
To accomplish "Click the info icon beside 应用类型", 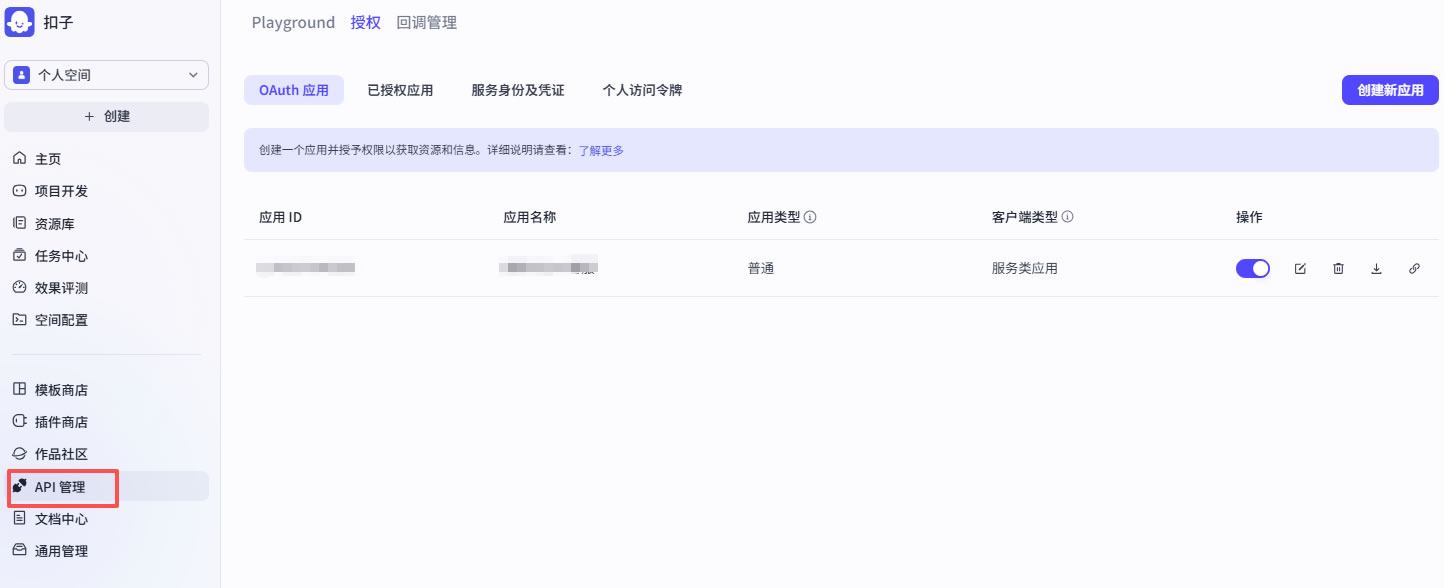I will (x=810, y=217).
